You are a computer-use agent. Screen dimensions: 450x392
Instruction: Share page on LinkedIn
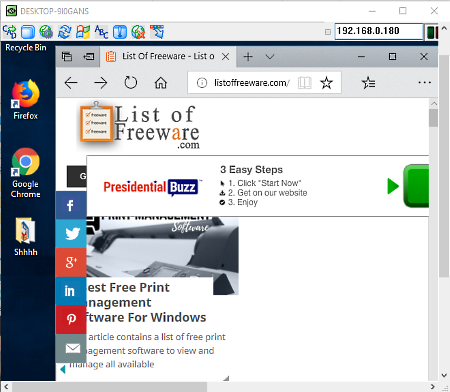point(71,291)
